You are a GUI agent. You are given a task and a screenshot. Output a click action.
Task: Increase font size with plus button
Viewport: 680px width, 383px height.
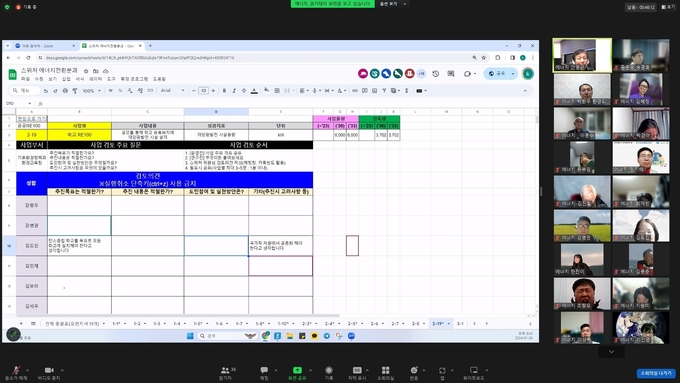click(213, 91)
